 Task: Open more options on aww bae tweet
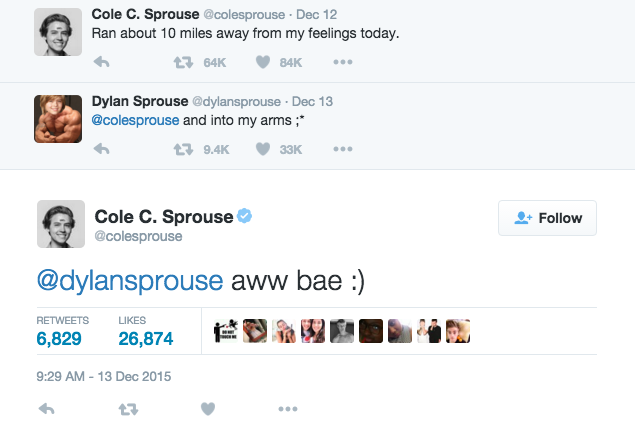click(x=288, y=409)
